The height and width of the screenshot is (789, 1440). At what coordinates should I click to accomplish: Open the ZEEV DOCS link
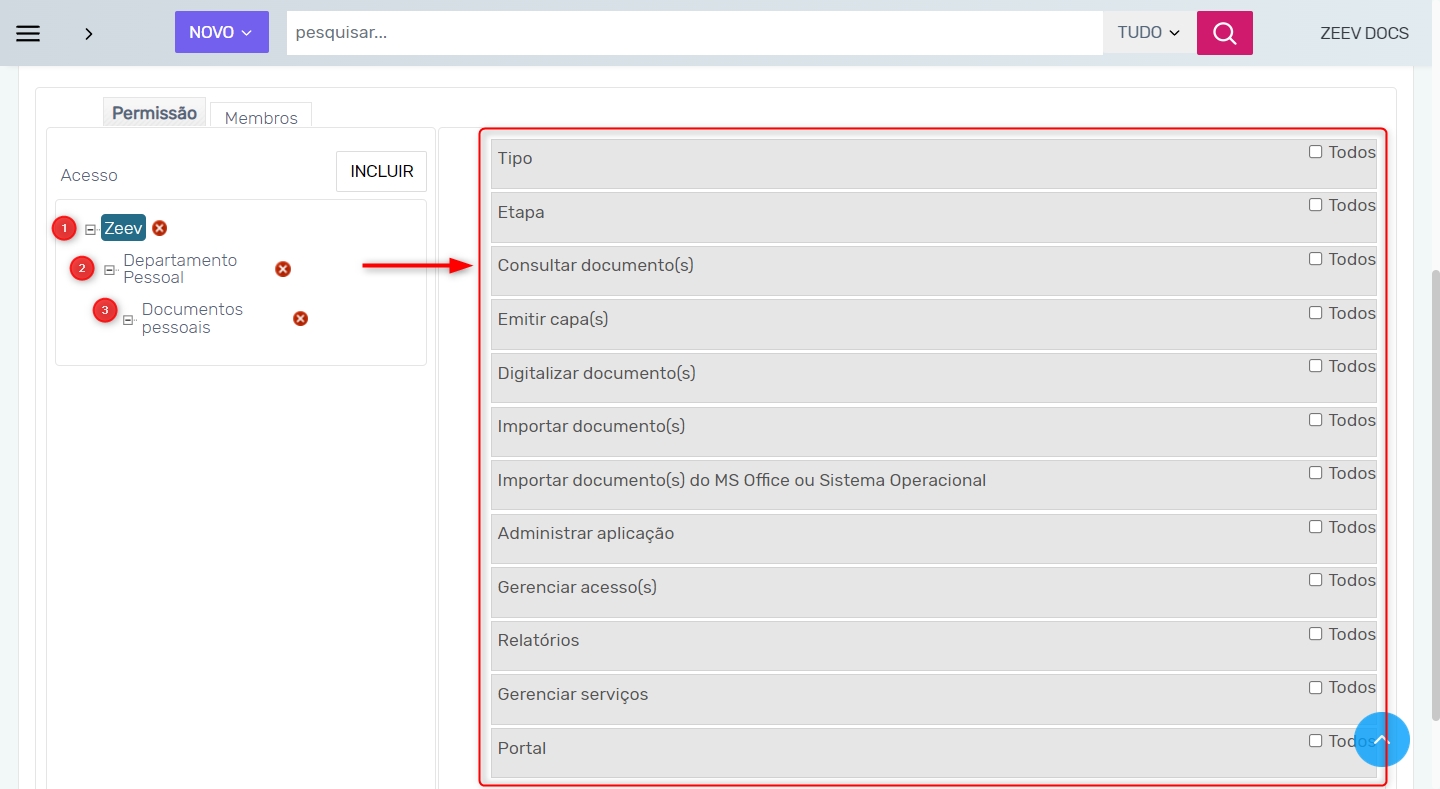(1364, 33)
